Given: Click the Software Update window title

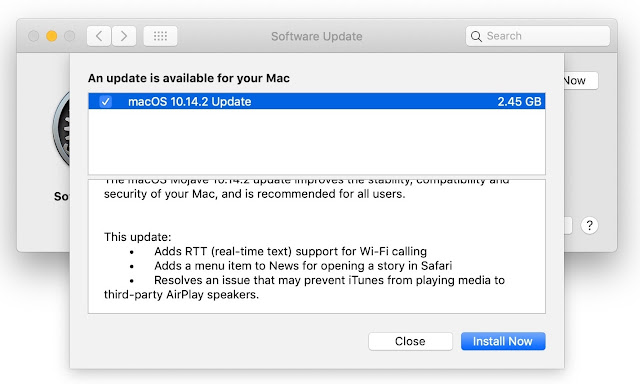Looking at the screenshot, I should click(317, 36).
